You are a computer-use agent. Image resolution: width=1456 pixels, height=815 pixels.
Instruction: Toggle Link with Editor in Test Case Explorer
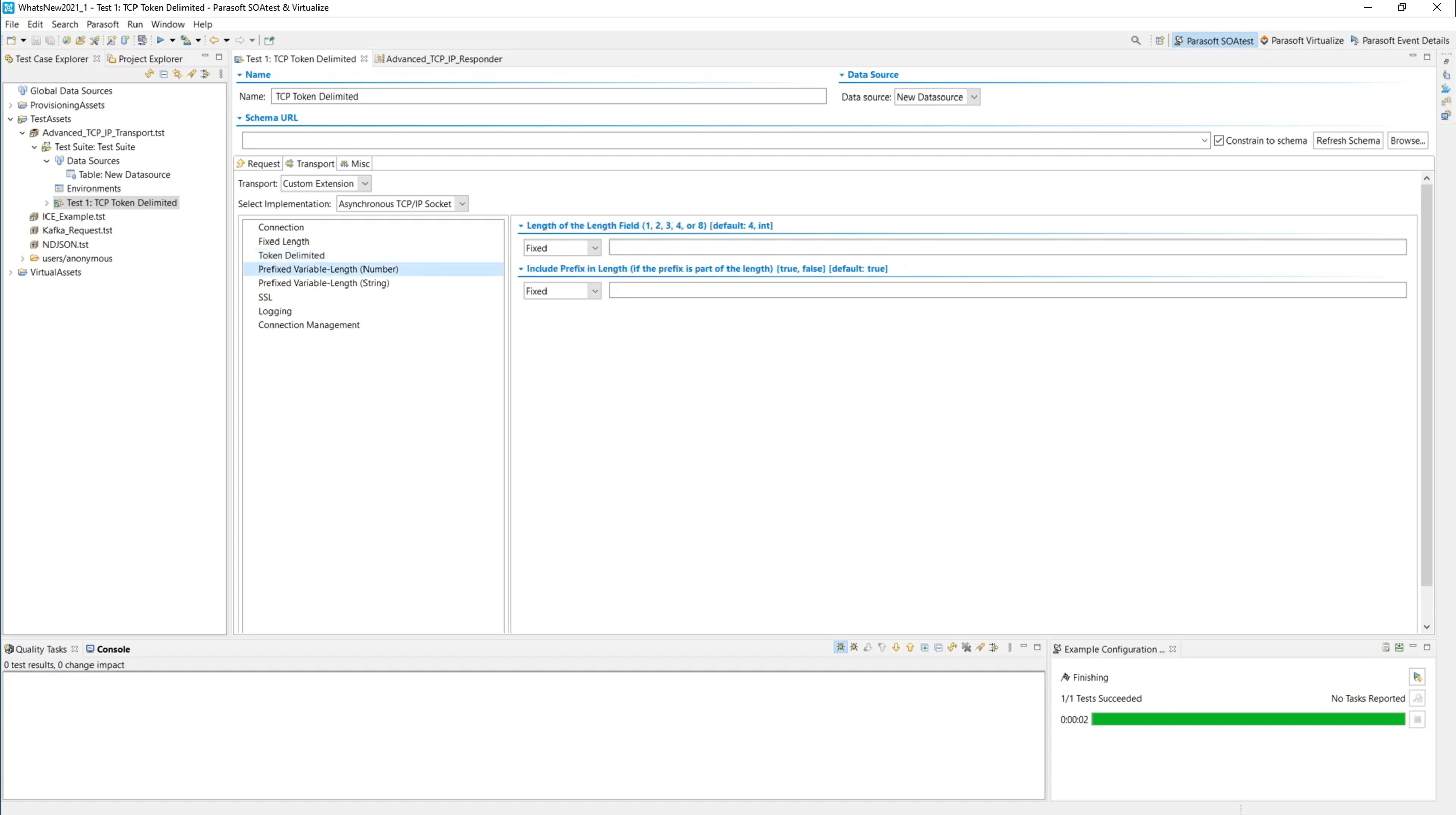177,74
